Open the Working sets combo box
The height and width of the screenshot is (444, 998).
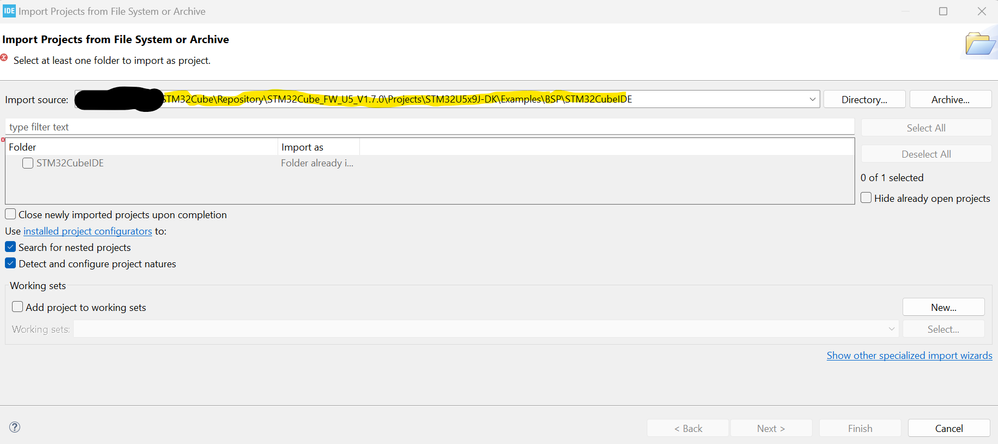tap(486, 329)
